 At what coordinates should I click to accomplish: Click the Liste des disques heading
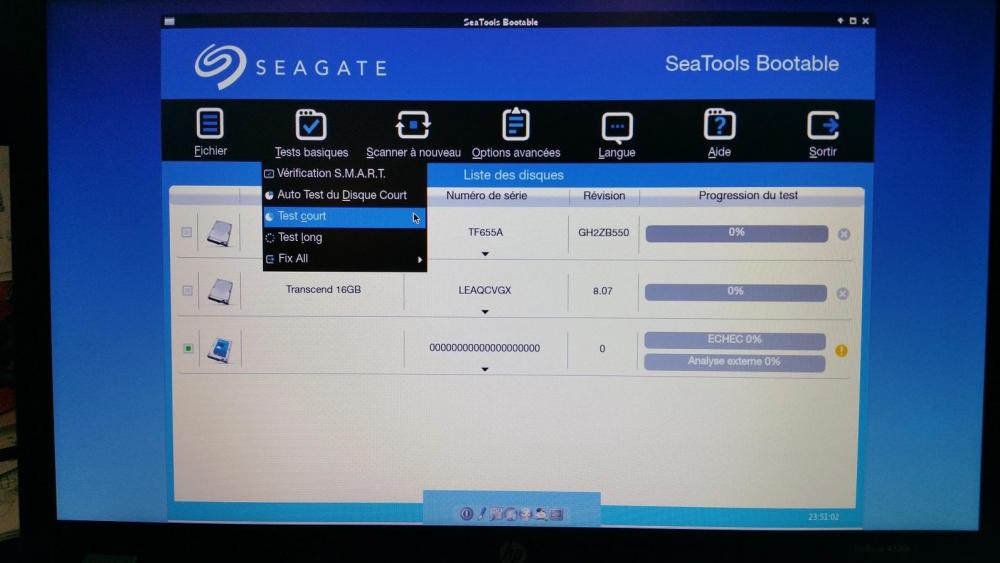(513, 175)
